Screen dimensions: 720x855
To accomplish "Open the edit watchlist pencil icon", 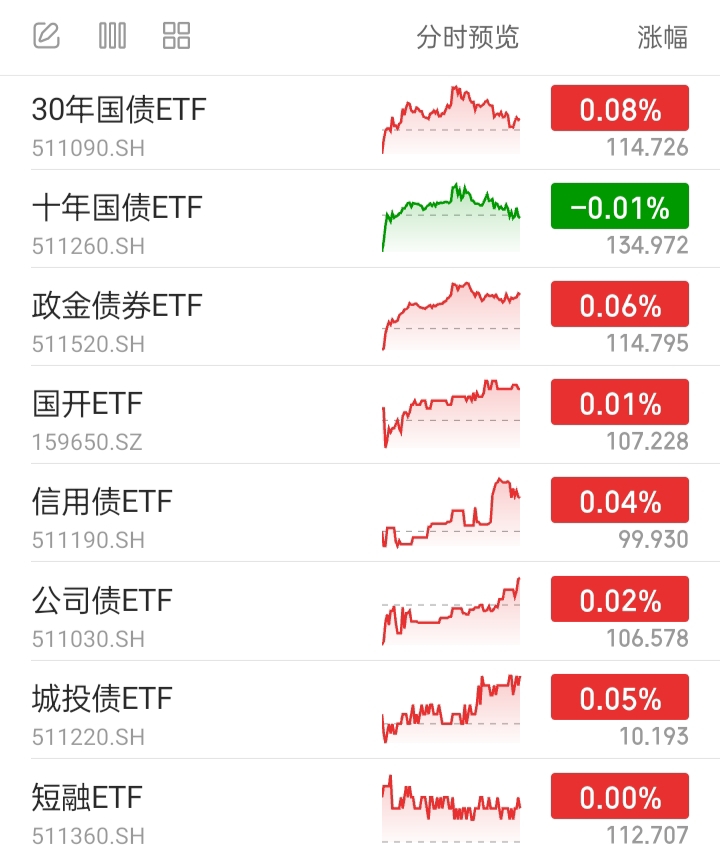I will point(46,36).
